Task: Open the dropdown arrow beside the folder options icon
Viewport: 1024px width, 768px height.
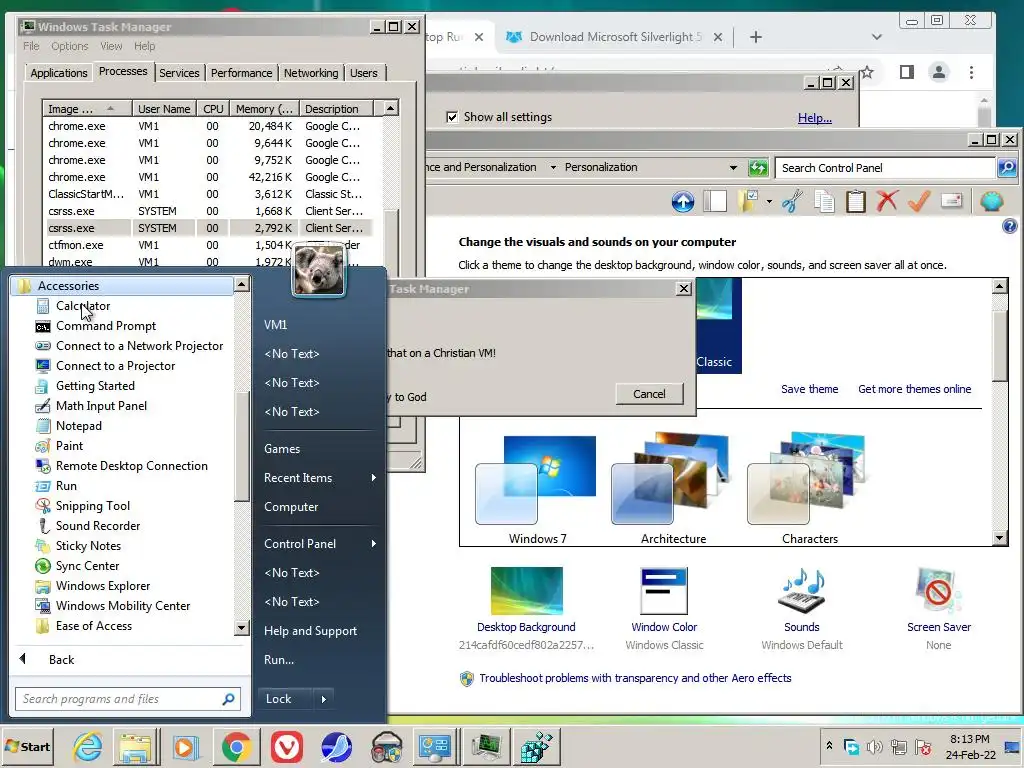Action: tap(769, 202)
